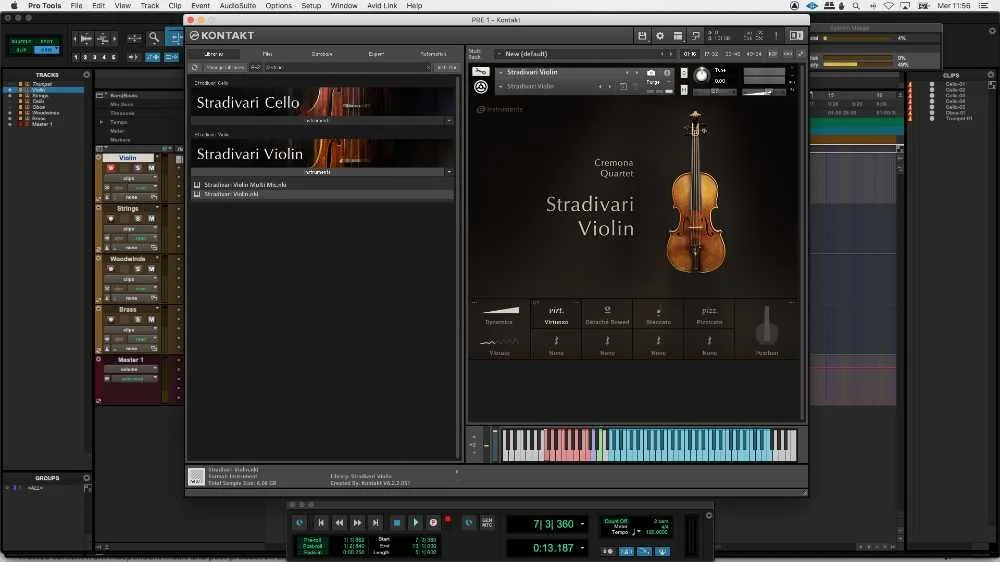Viewport: 1000px width, 562px height.
Task: Open Violin track view selector dropdown
Action: coord(130,179)
